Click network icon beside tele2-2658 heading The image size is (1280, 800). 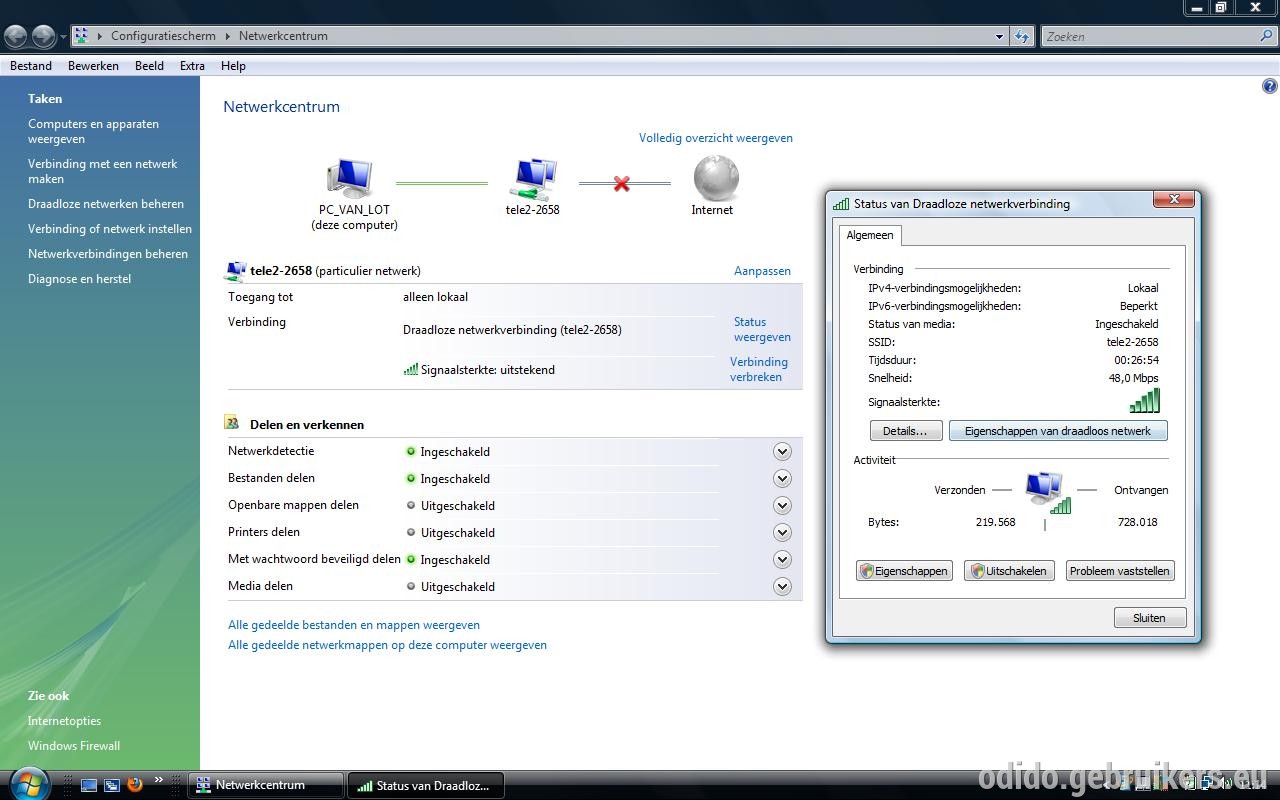click(x=236, y=271)
